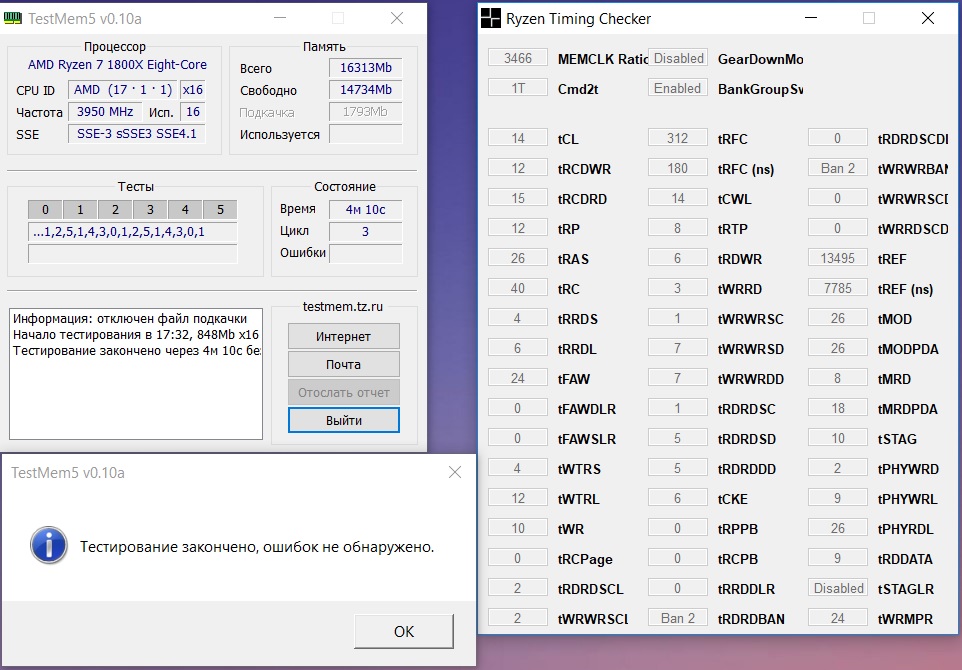The image size is (962, 670).
Task: Click the tWTRL value 12
Action: pyautogui.click(x=518, y=498)
